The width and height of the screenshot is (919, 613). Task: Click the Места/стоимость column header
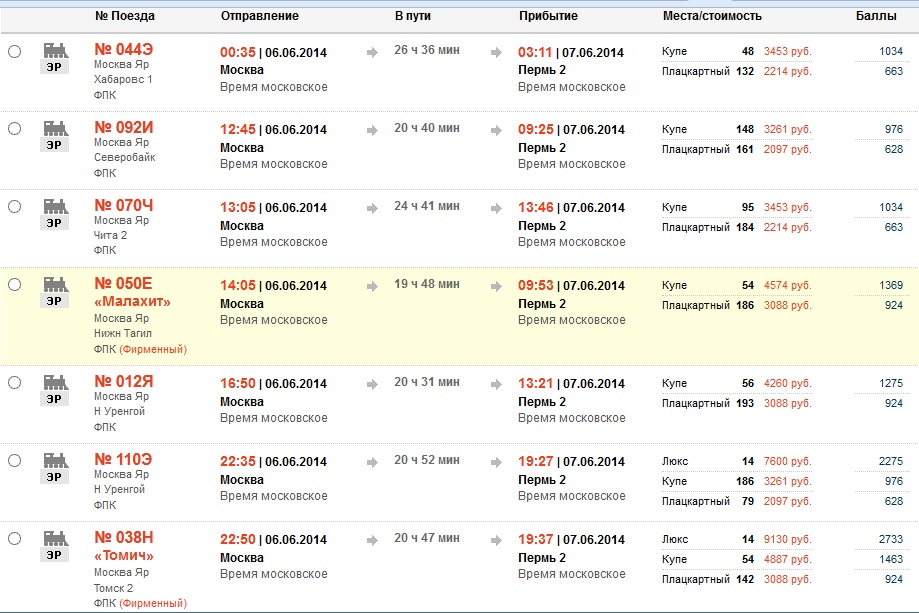(712, 16)
